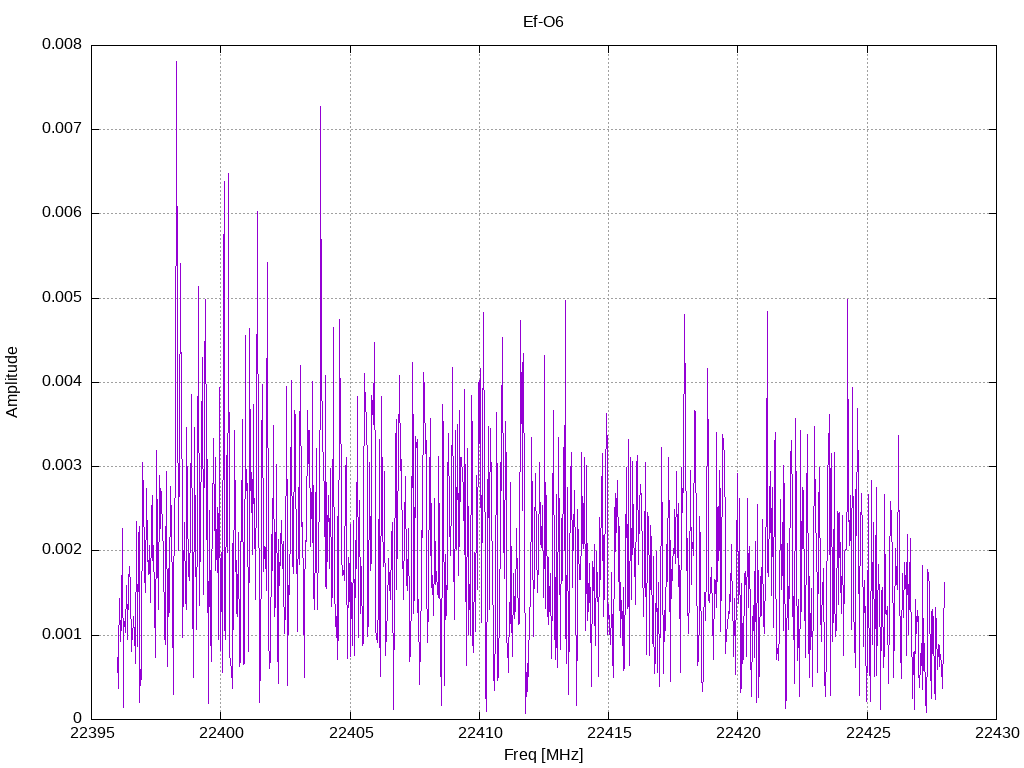Click the x-axis tick label 22420
This screenshot has width=1024, height=768.
pos(738,733)
